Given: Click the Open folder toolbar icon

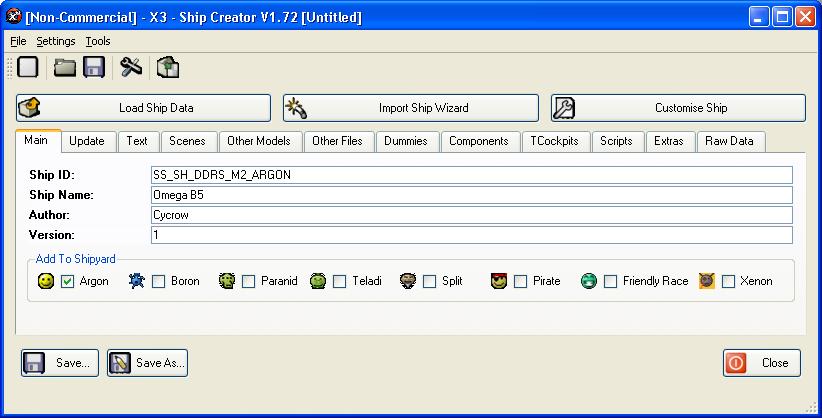Looking at the screenshot, I should [65, 68].
